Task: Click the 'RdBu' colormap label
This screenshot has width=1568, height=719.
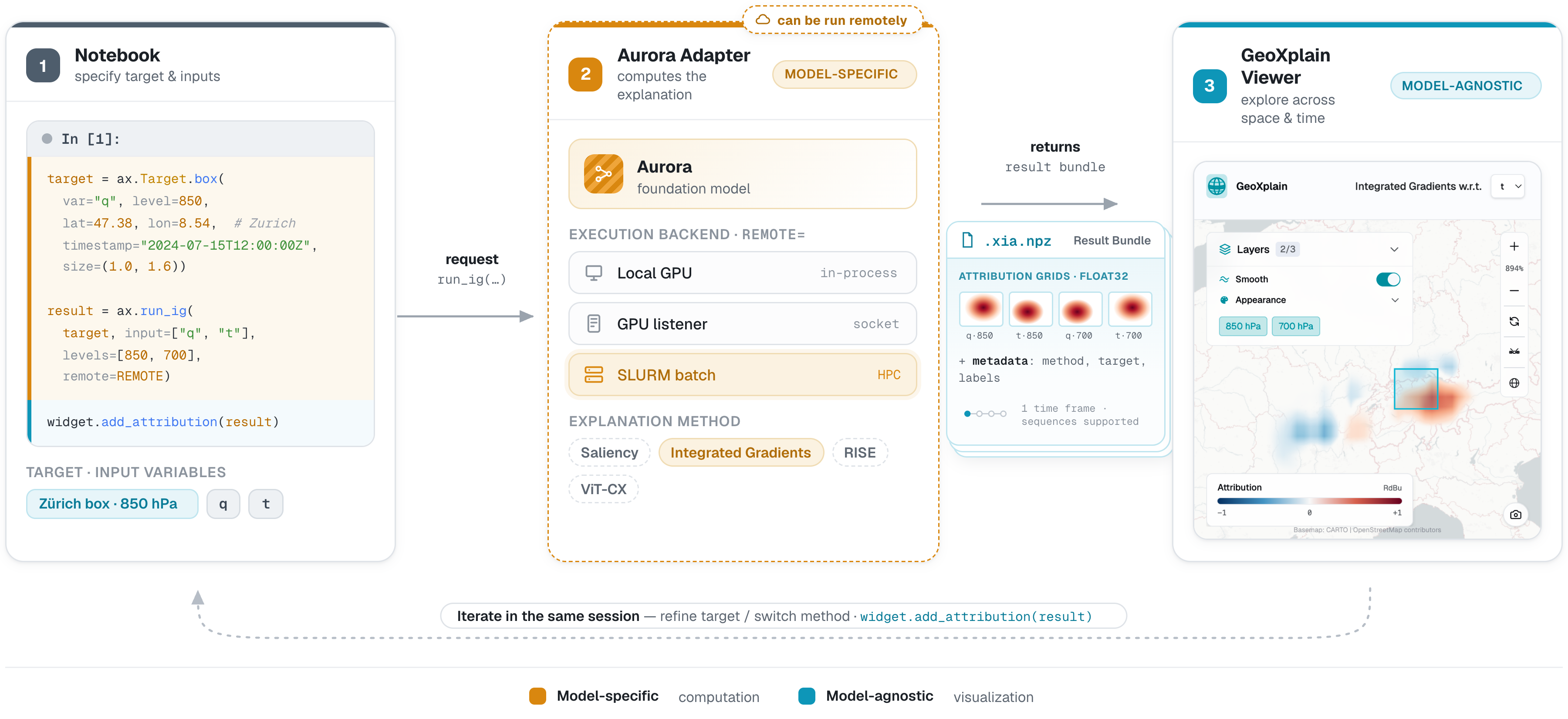Action: pos(1392,488)
